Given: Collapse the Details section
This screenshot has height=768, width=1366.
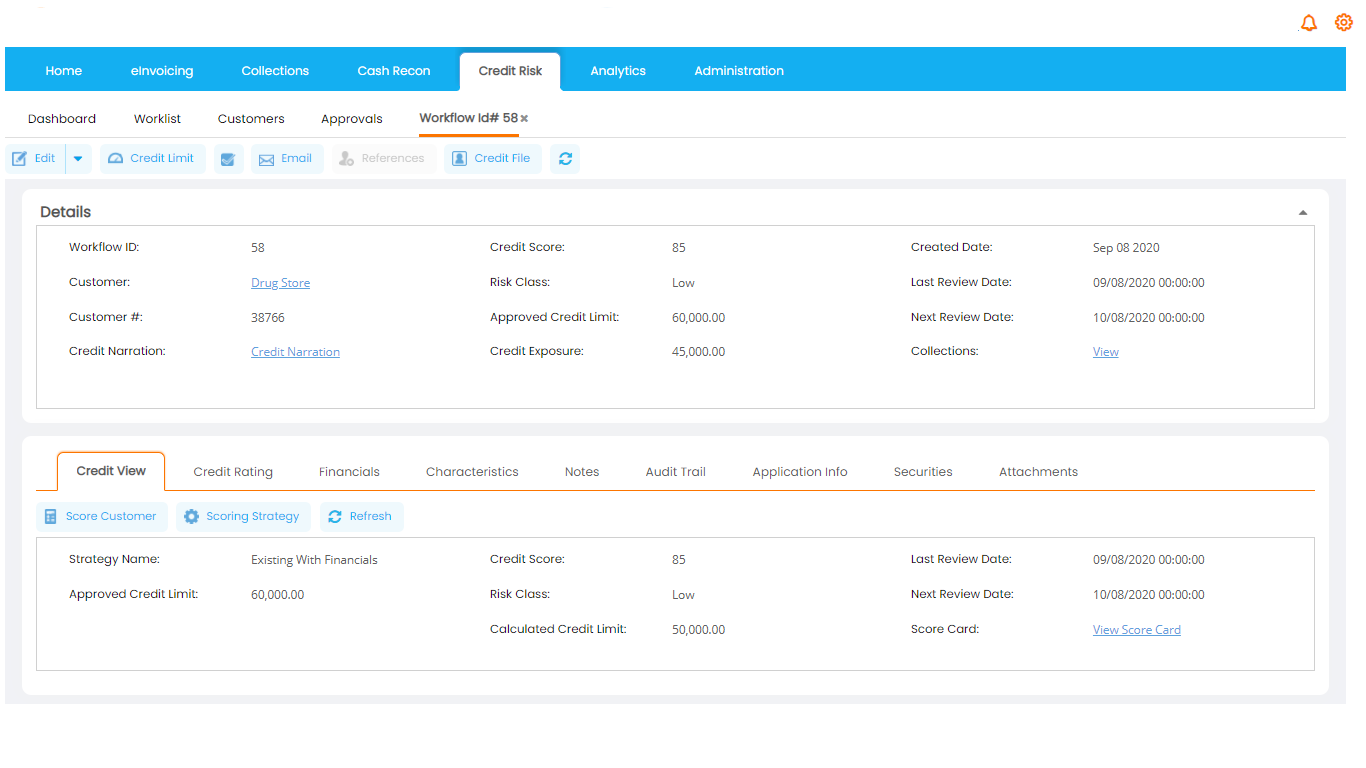Looking at the screenshot, I should pyautogui.click(x=1302, y=213).
